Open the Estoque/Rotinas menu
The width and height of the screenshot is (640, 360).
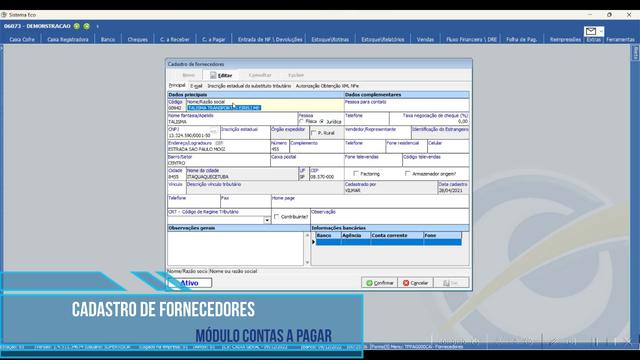click(330, 40)
